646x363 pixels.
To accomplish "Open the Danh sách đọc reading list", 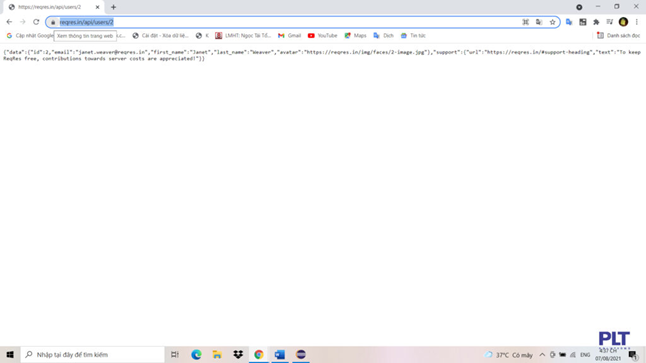I will tap(618, 36).
